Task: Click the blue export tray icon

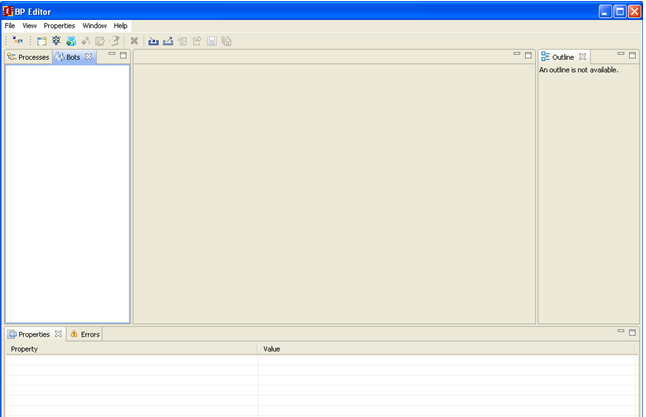Action: tap(168, 41)
